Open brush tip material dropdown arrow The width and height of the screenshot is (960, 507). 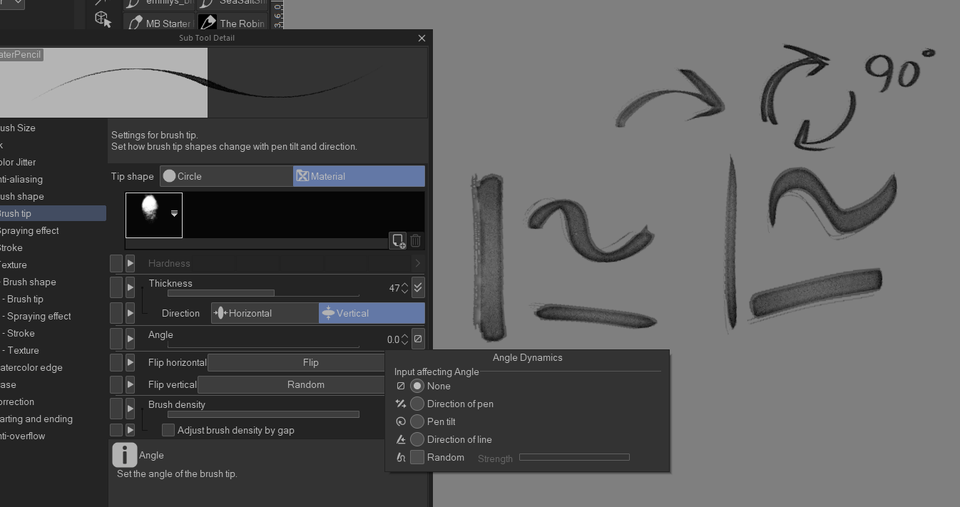(x=174, y=214)
